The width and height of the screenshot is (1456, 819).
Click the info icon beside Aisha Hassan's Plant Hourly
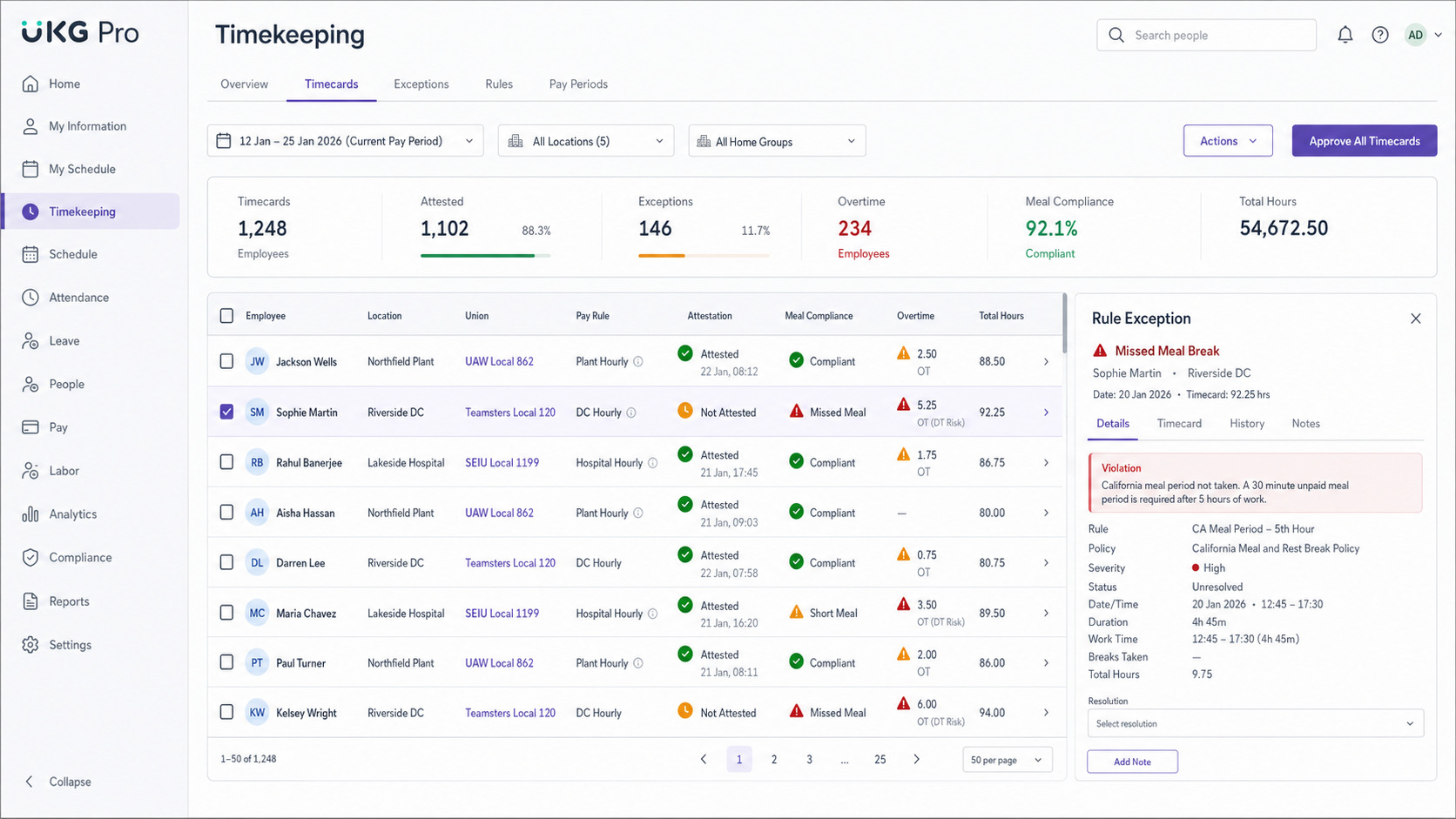point(638,514)
